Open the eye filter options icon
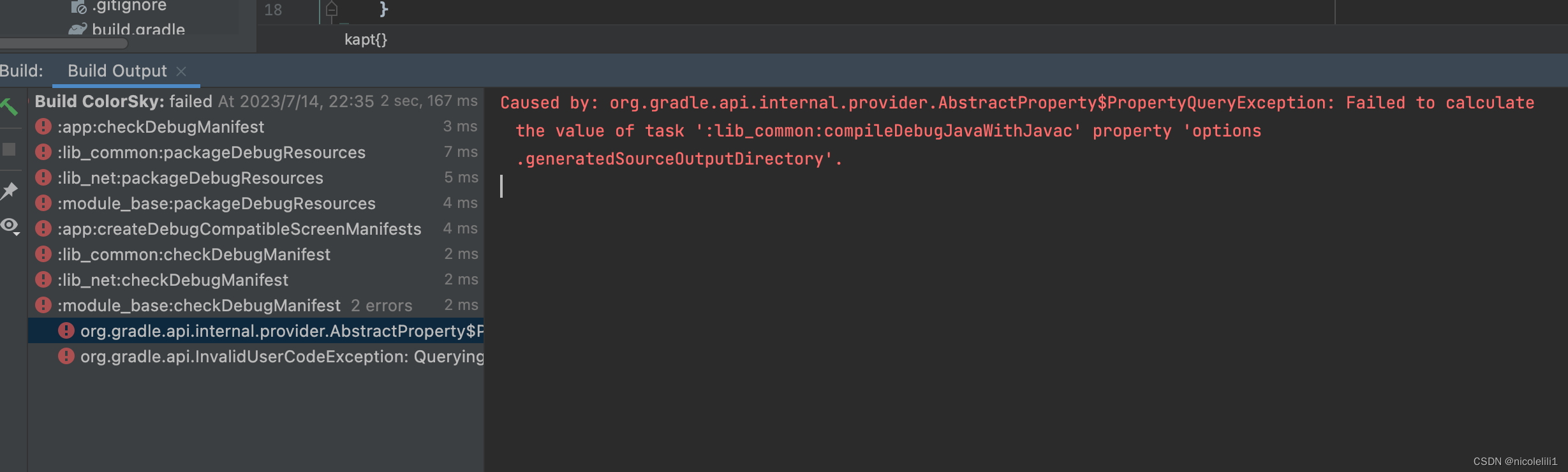The height and width of the screenshot is (472, 1568). (x=8, y=226)
